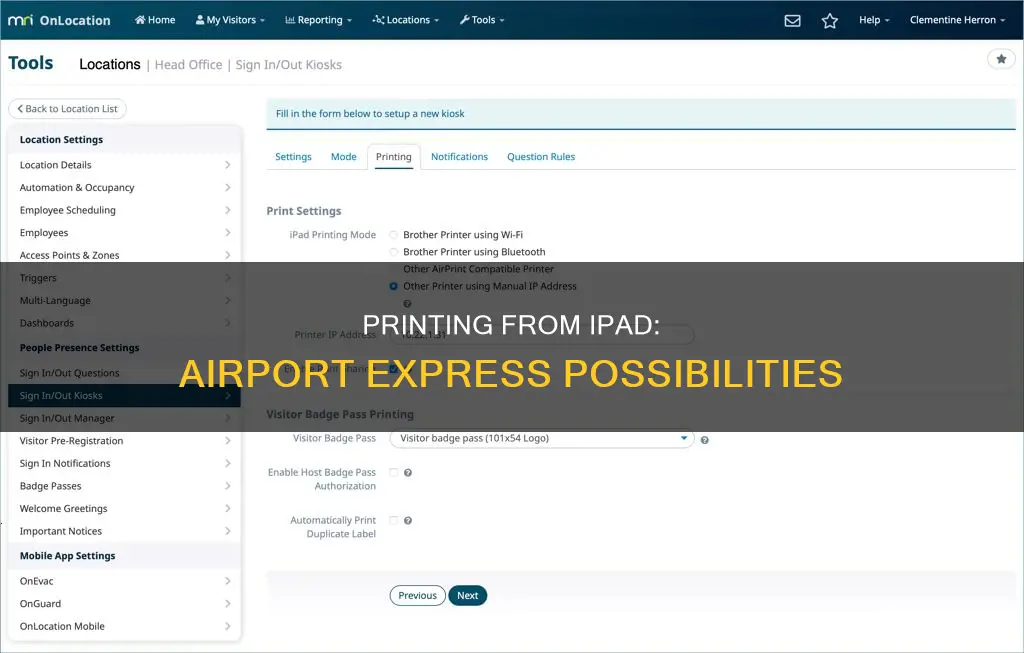This screenshot has width=1024, height=653.
Task: Open Visitor Pre-Registration in sidebar
Action: click(x=124, y=441)
